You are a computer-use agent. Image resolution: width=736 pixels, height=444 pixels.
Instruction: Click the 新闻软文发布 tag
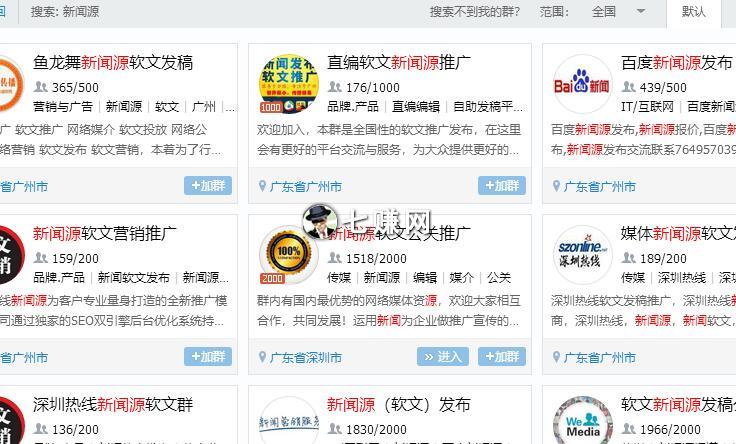134,277
